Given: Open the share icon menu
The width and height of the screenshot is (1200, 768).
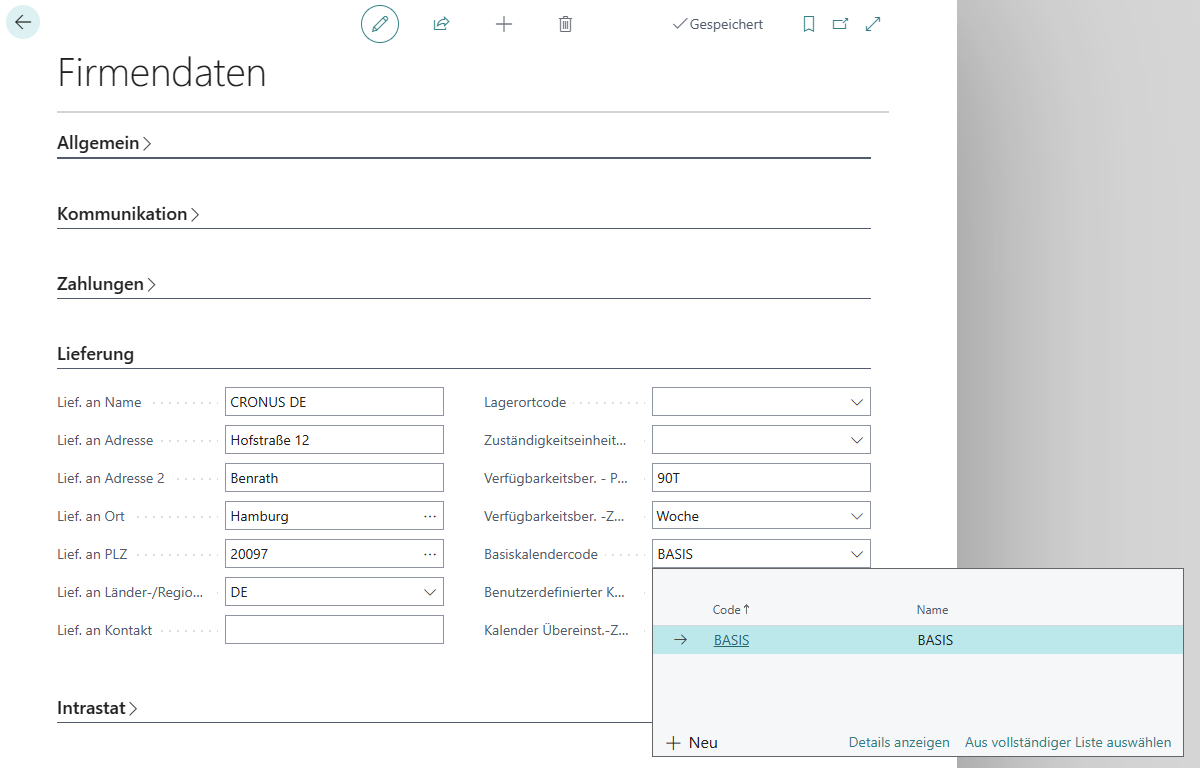Looking at the screenshot, I should (441, 24).
